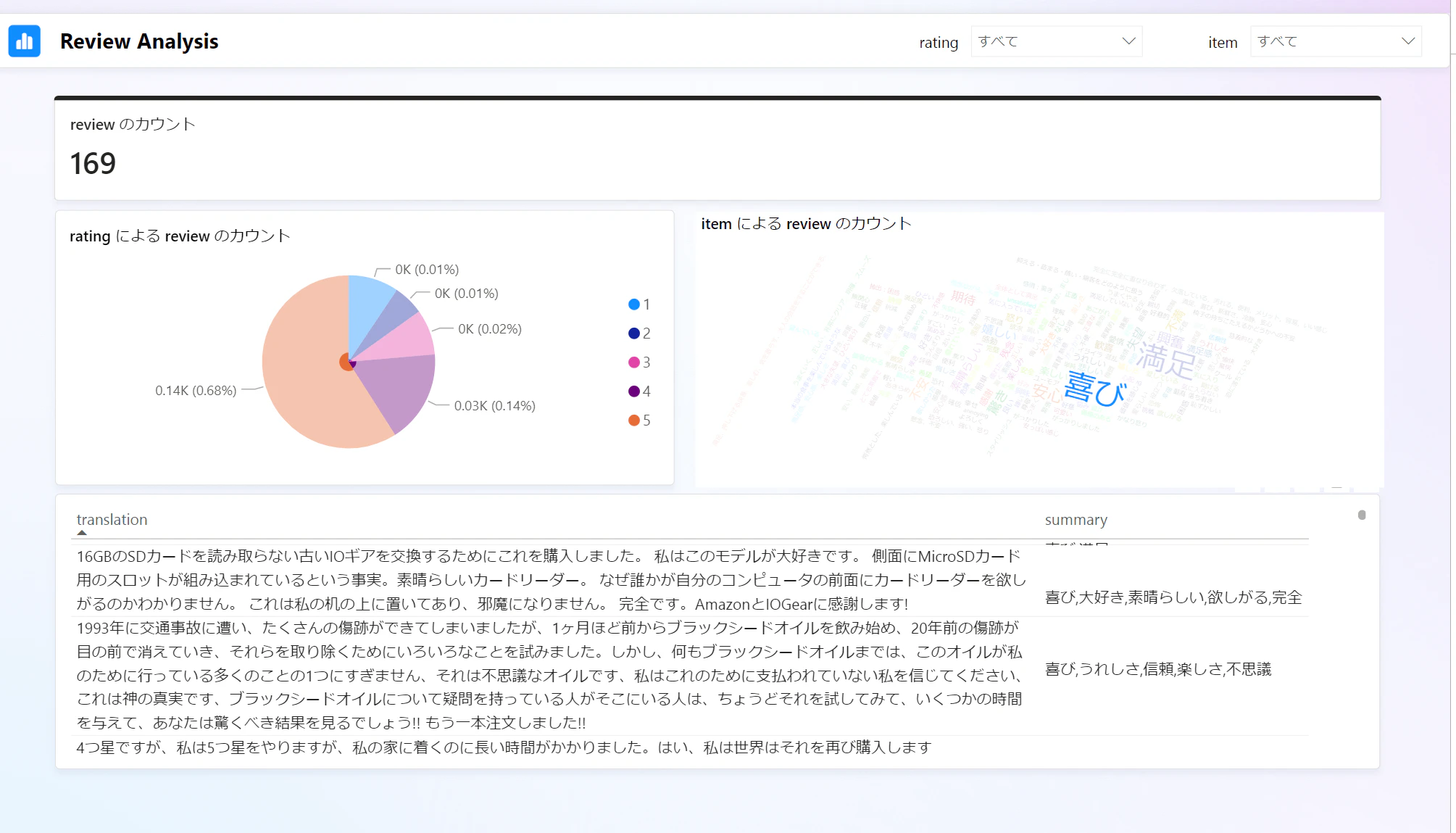The width and height of the screenshot is (1456, 833).
Task: Sort table by translation column header
Action: (112, 520)
